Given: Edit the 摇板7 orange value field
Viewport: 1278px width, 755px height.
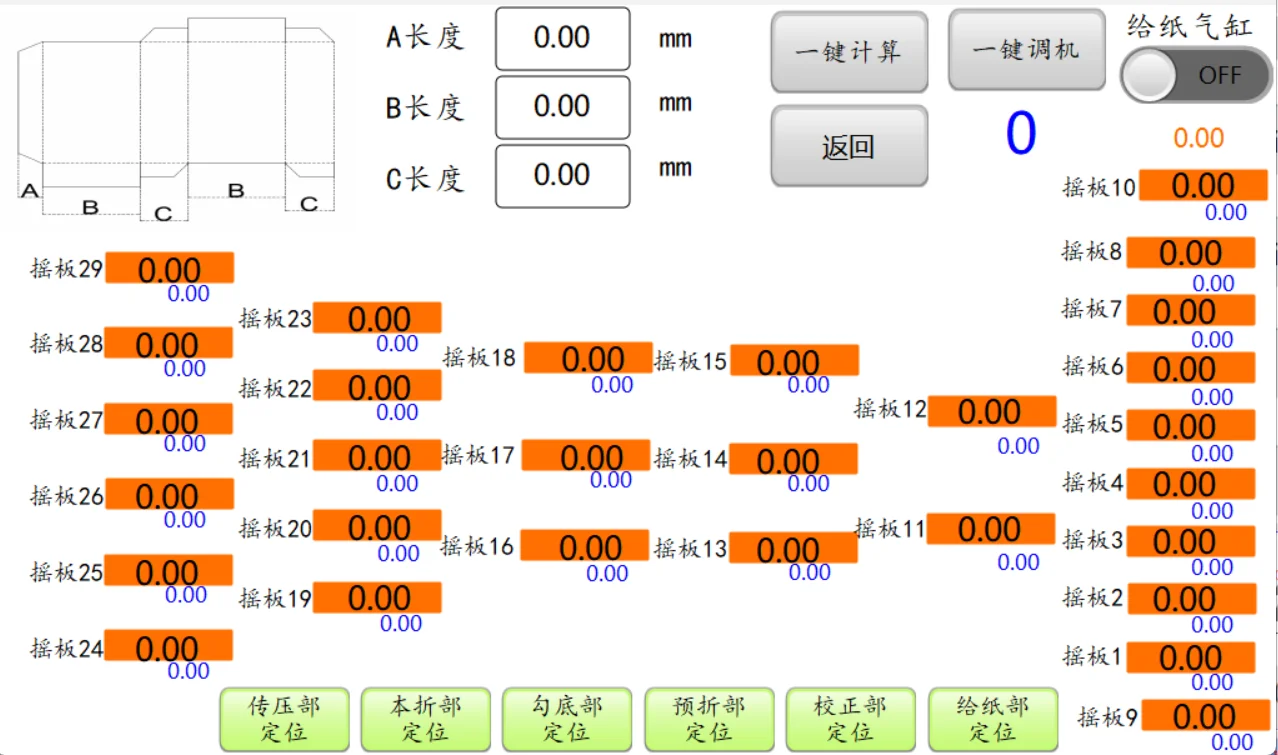Looking at the screenshot, I should [x=1191, y=311].
